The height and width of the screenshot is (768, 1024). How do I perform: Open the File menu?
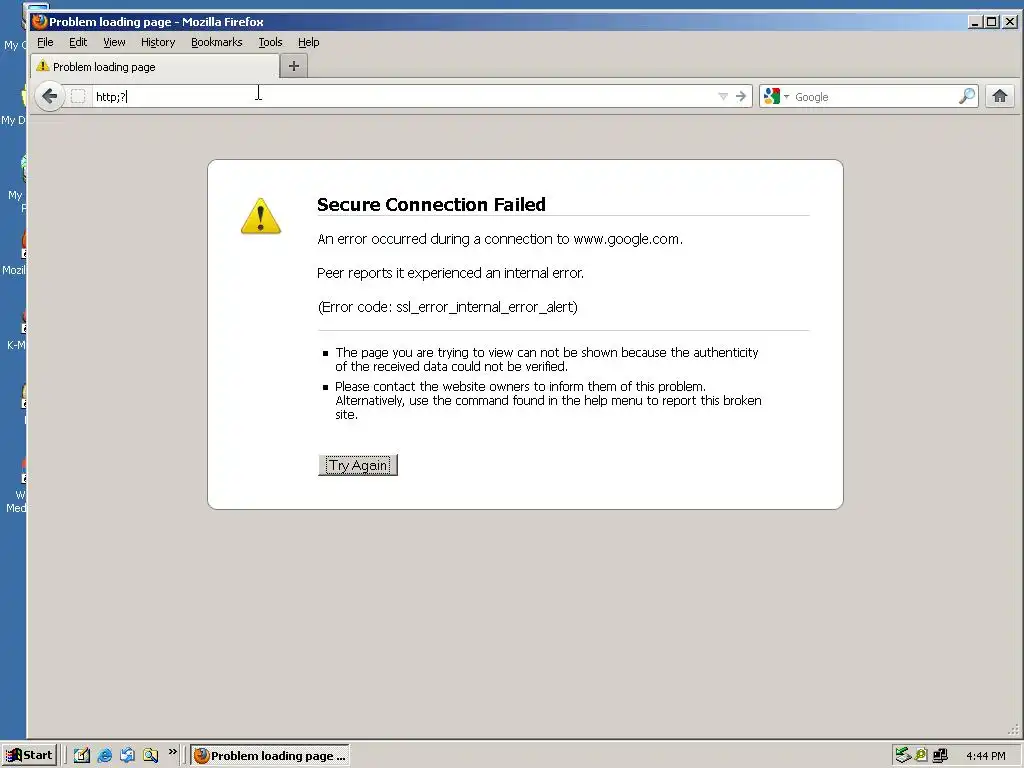(x=45, y=42)
